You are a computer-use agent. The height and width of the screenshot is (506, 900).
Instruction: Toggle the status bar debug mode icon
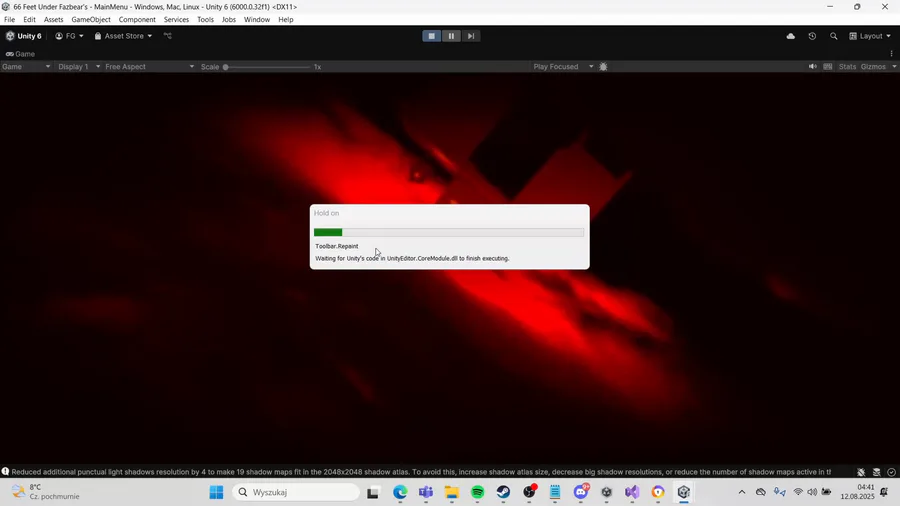(860, 472)
